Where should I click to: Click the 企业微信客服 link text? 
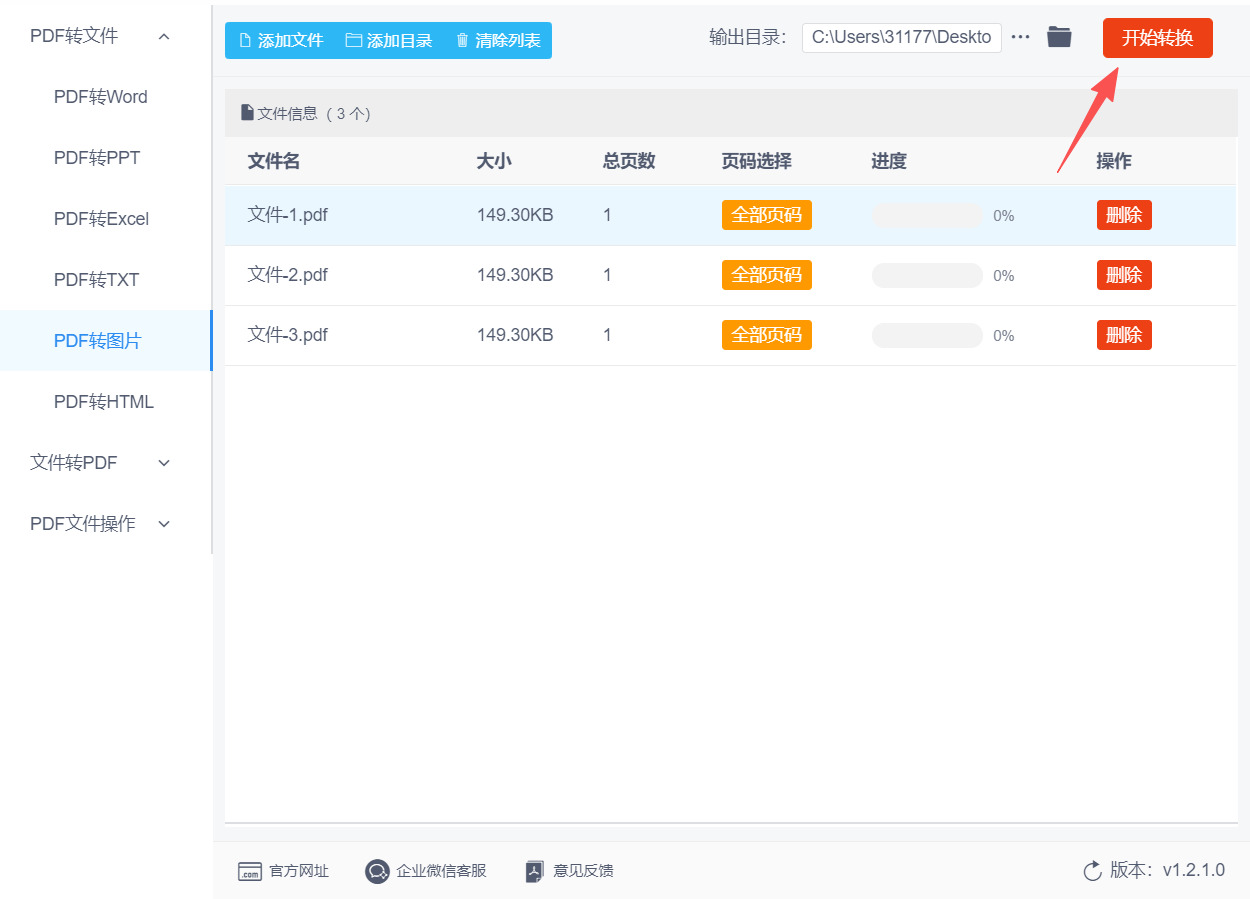(x=441, y=871)
